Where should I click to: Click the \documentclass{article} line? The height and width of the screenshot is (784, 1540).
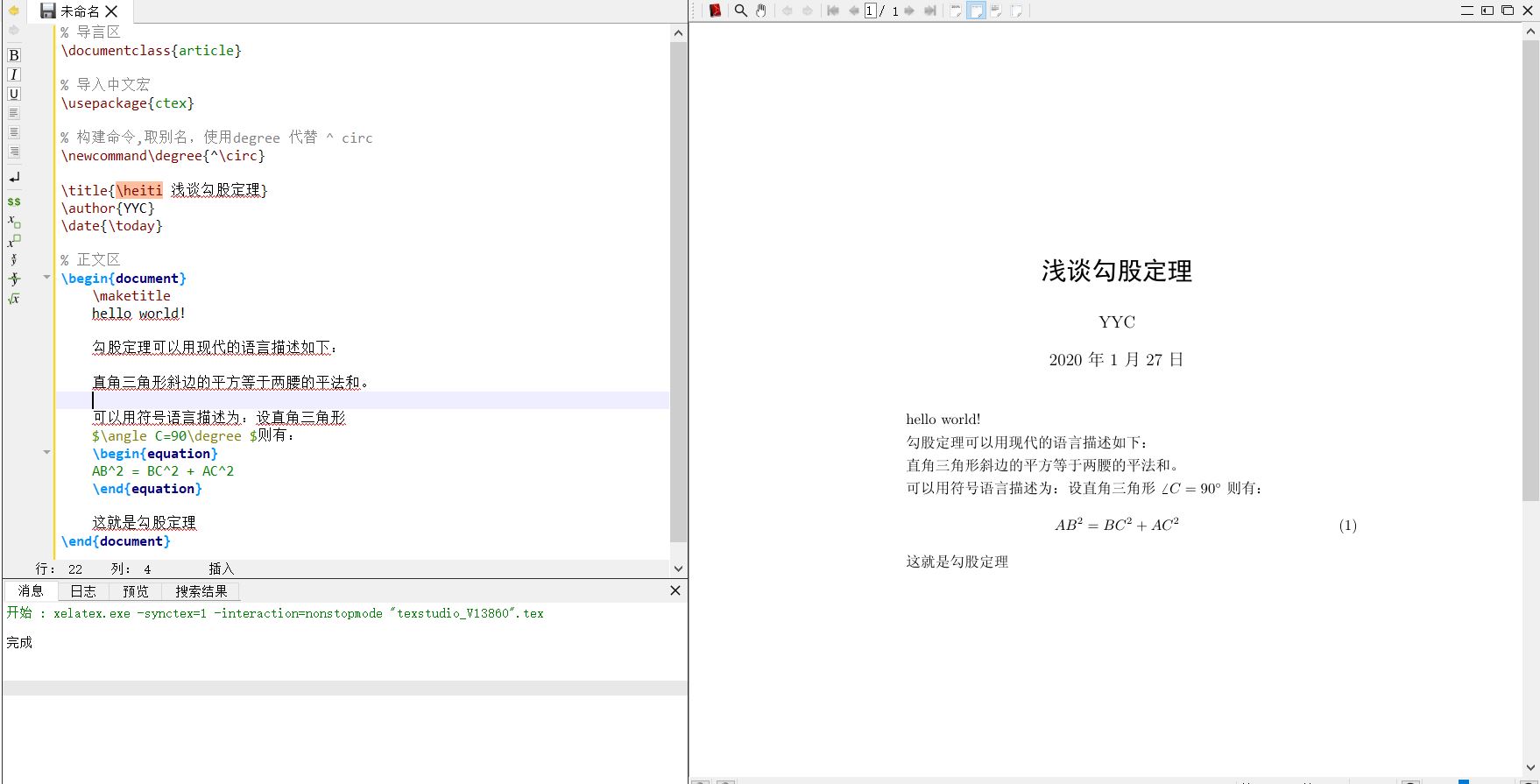click(152, 51)
